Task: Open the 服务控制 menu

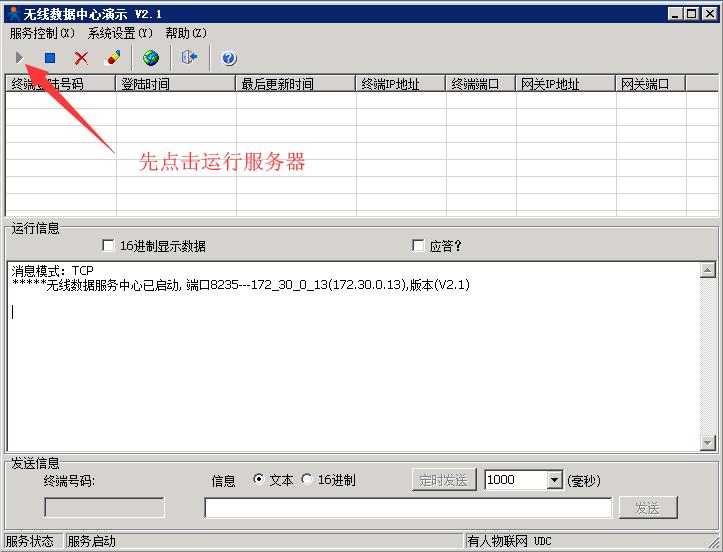Action: pyautogui.click(x=42, y=33)
